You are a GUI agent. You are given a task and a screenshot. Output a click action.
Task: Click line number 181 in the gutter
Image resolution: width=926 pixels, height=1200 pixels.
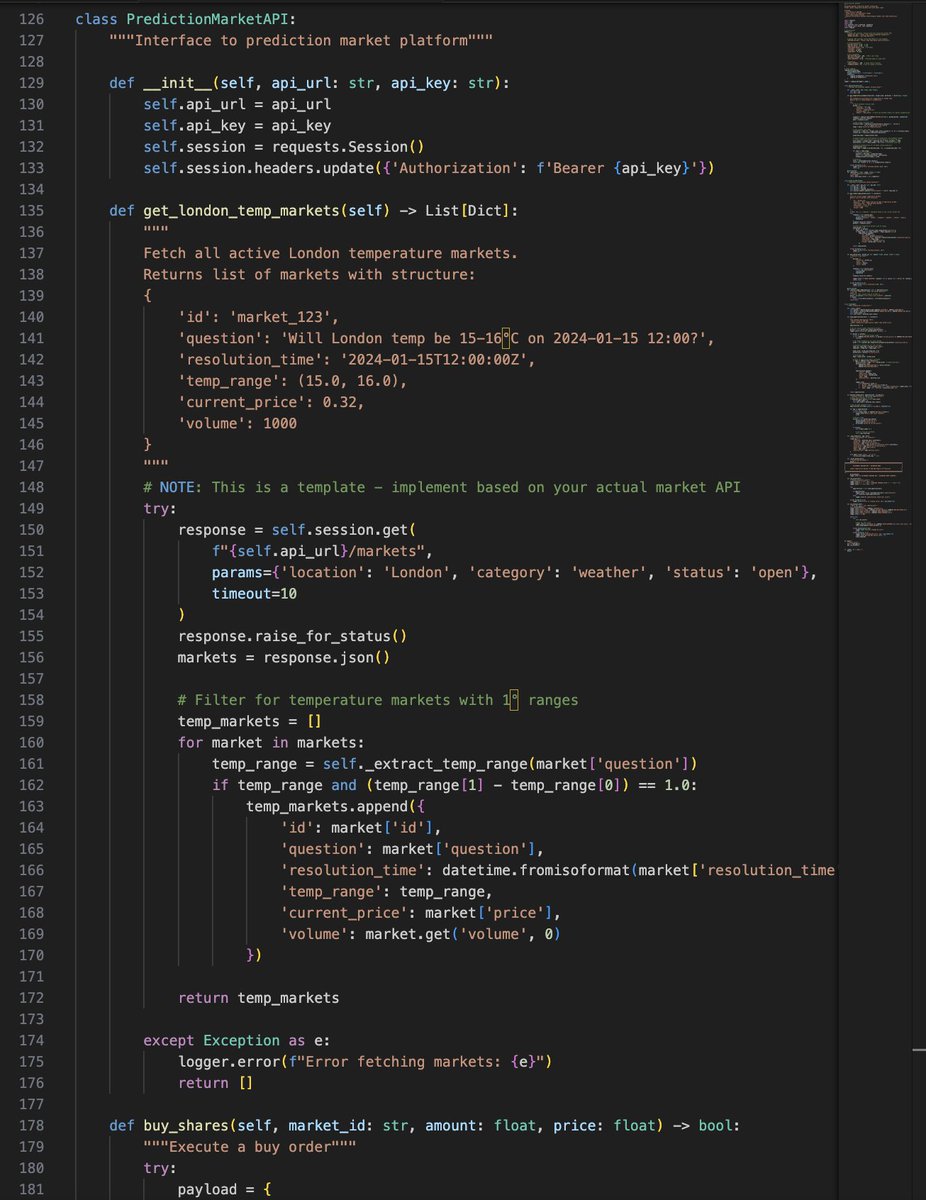(x=31, y=1190)
